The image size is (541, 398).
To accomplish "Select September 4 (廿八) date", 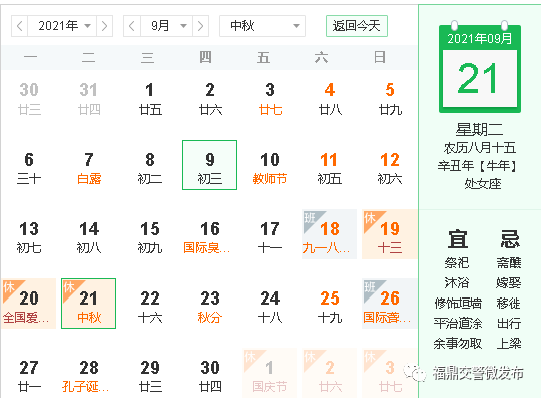I will click(330, 99).
